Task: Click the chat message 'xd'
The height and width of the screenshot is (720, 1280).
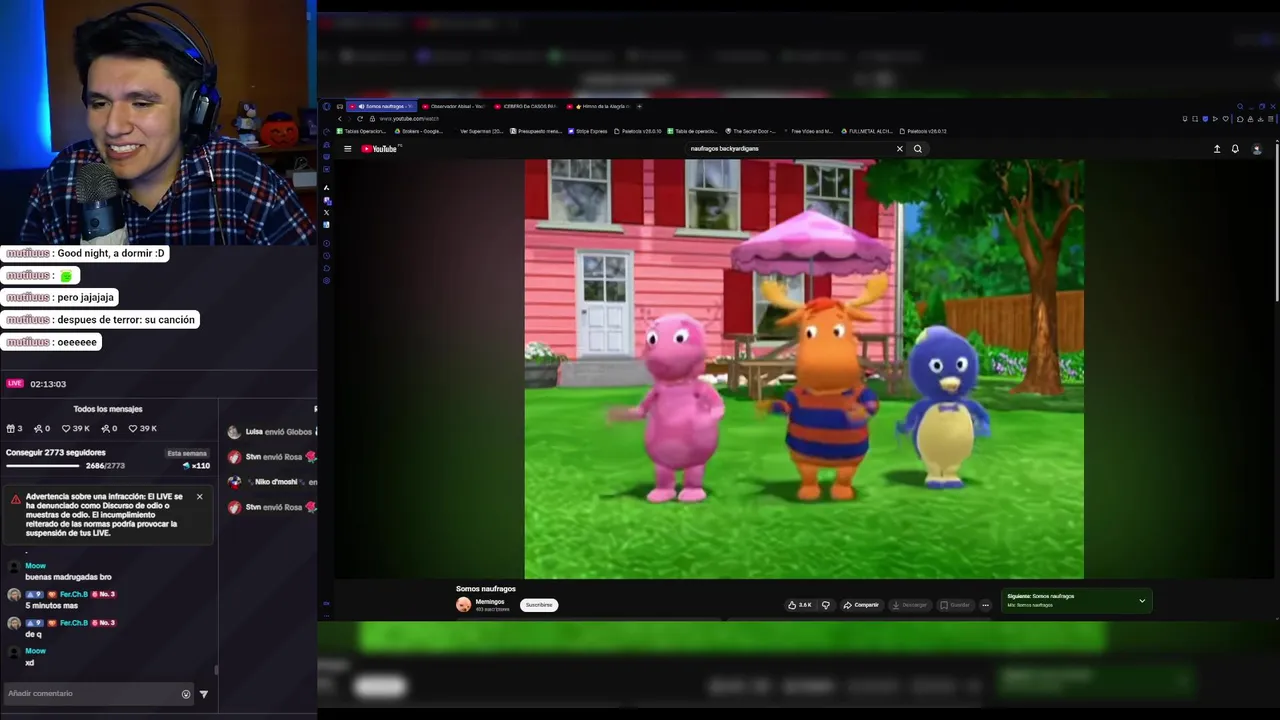Action: point(30,663)
